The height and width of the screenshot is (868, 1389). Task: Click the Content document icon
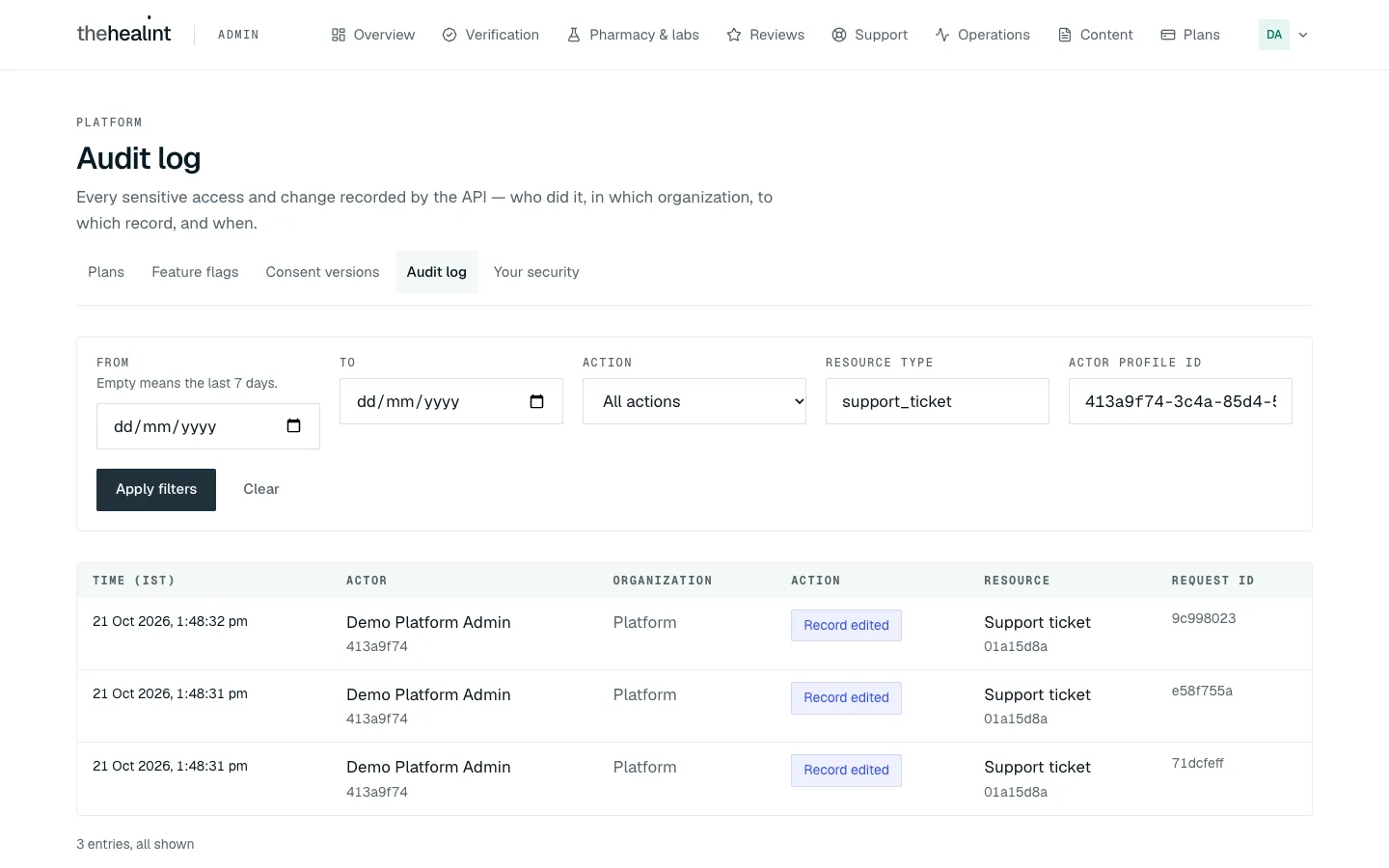[1065, 35]
